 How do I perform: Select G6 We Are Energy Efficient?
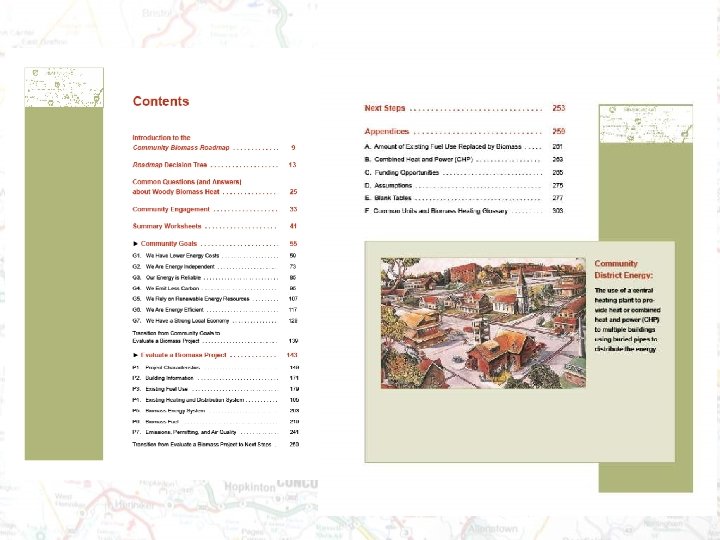click(214, 310)
